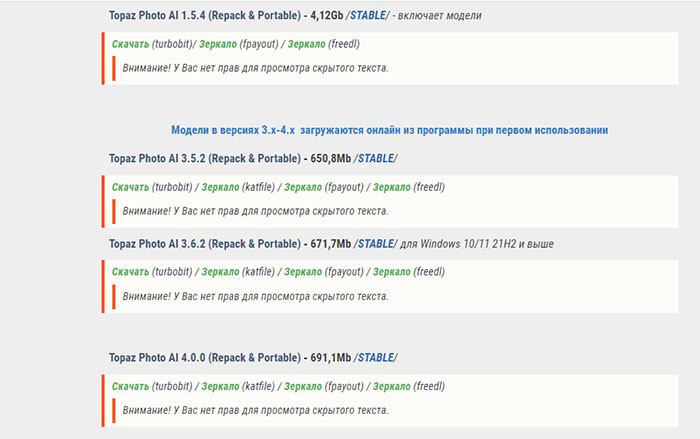Open fpayout Зеркало link for version 4.0.0
Screen dimensions: 700x439
[x=303, y=386]
